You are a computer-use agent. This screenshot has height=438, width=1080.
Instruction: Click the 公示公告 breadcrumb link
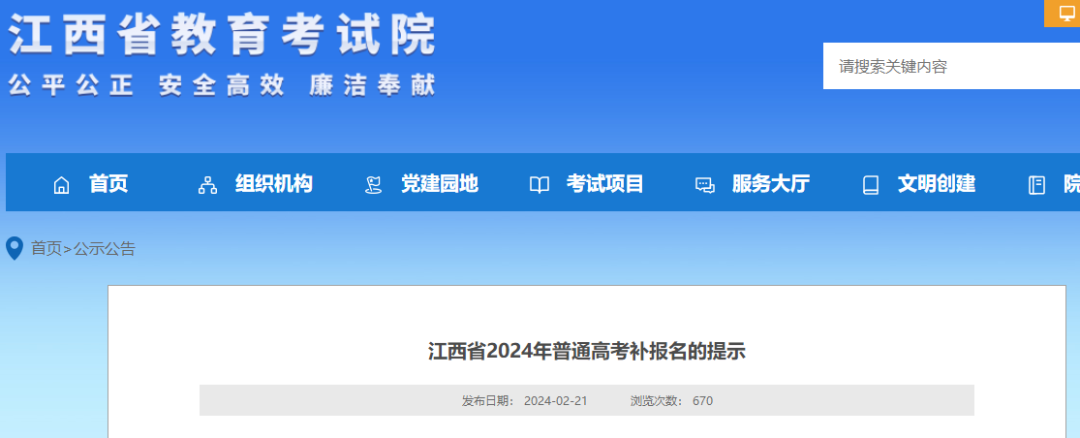pyautogui.click(x=105, y=249)
